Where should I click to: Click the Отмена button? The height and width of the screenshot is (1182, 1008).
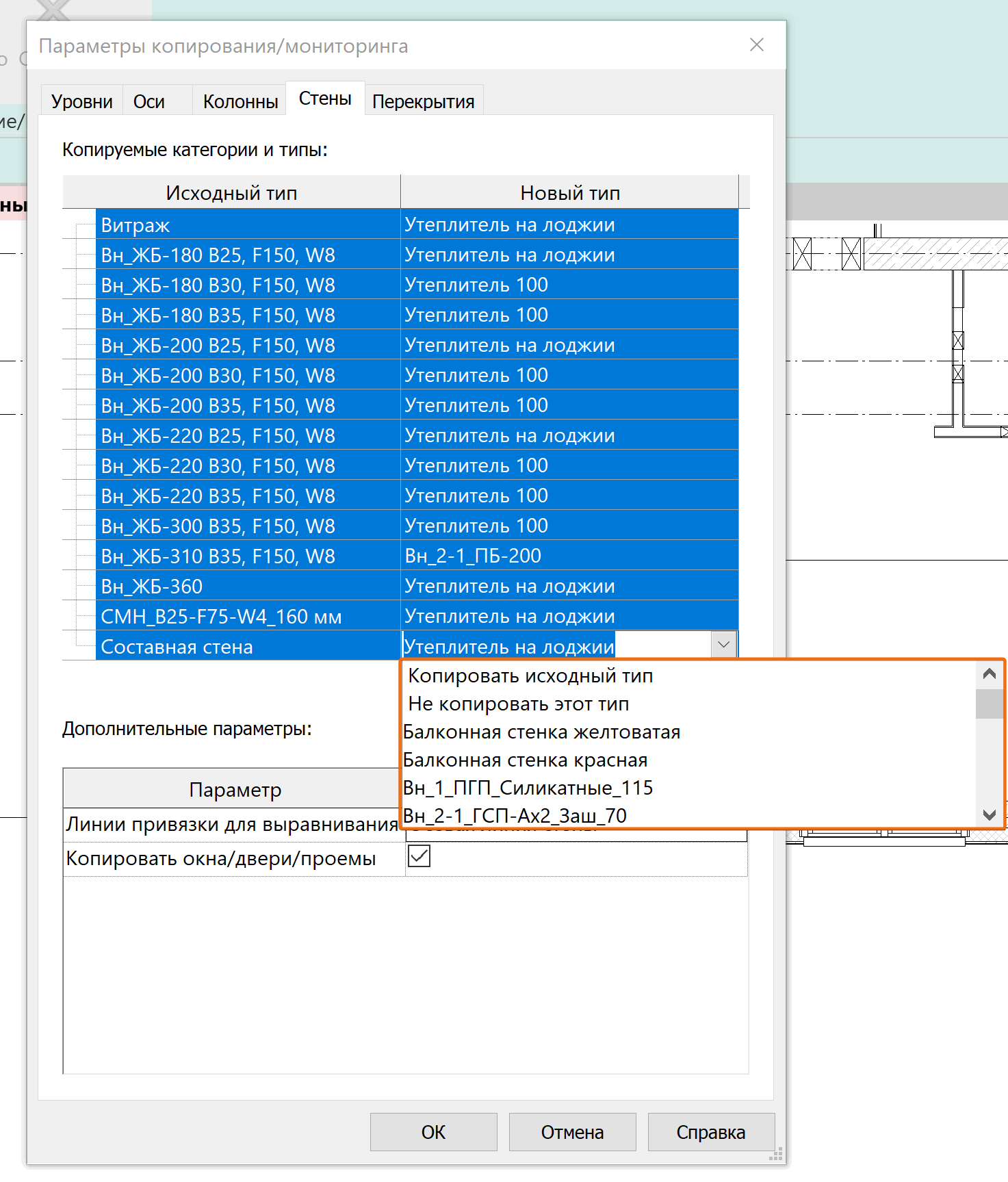pyautogui.click(x=572, y=1132)
